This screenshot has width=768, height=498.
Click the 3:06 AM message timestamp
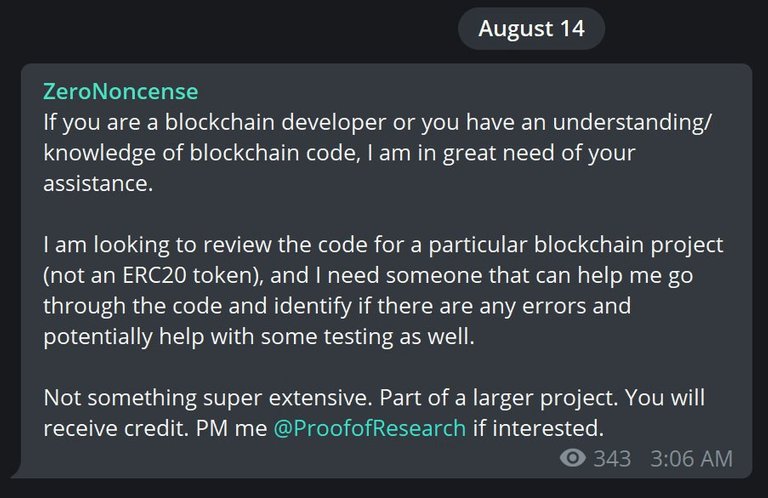coord(691,458)
